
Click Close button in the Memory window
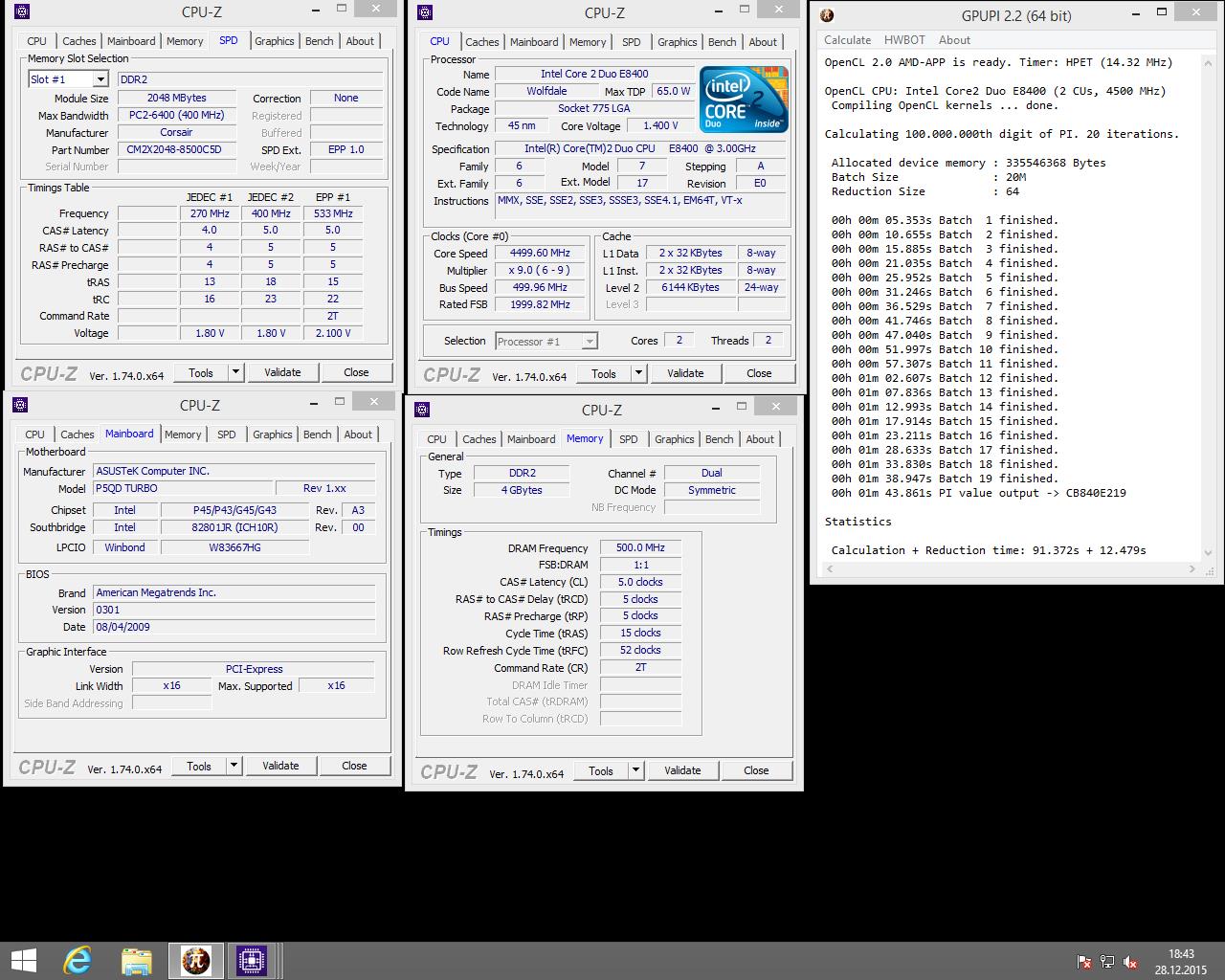pyautogui.click(x=756, y=770)
